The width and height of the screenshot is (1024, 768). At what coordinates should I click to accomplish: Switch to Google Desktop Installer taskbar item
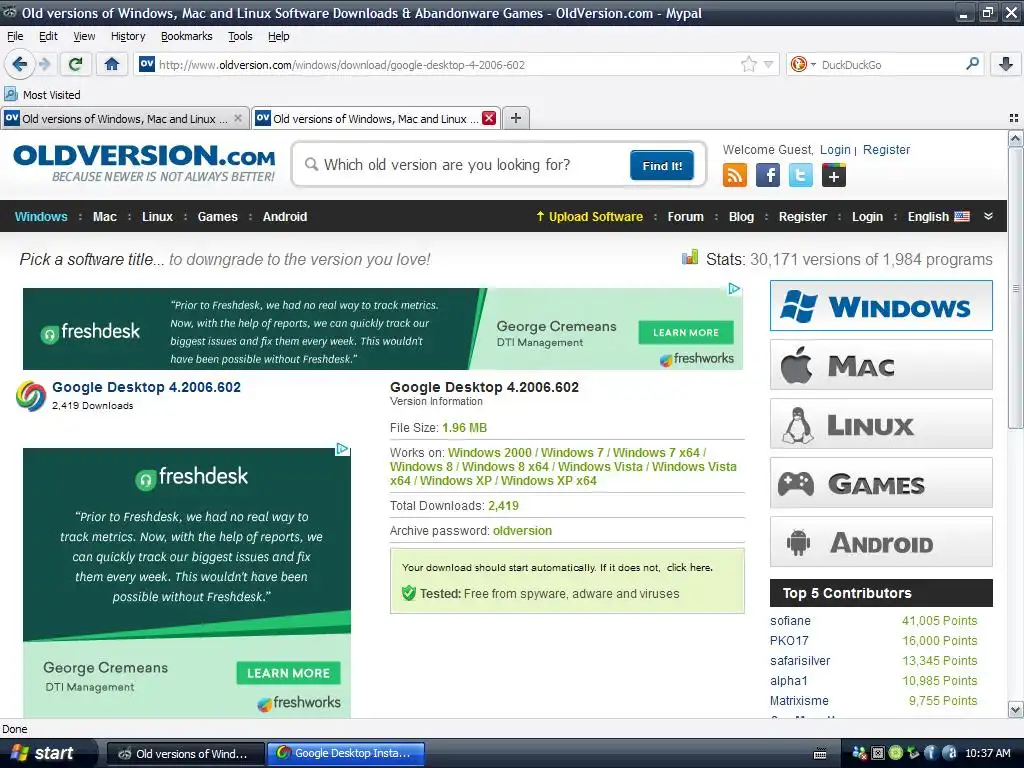[x=345, y=753]
